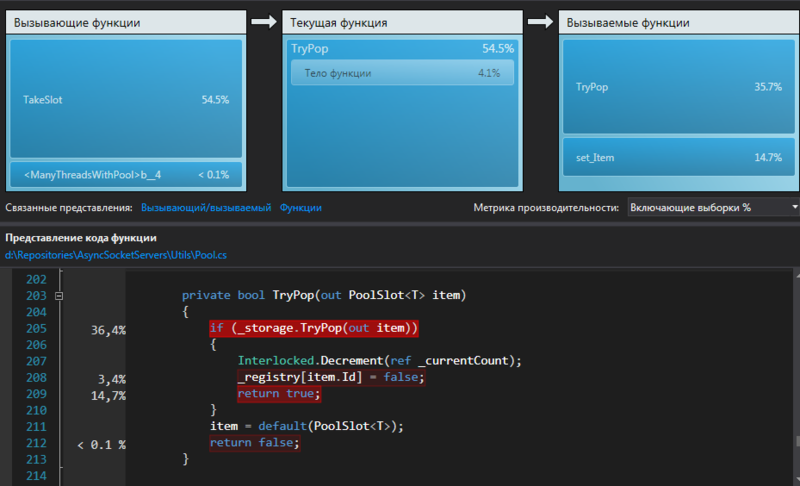
Task: Collapse the TryPop method at line 203
Action: click(58, 296)
